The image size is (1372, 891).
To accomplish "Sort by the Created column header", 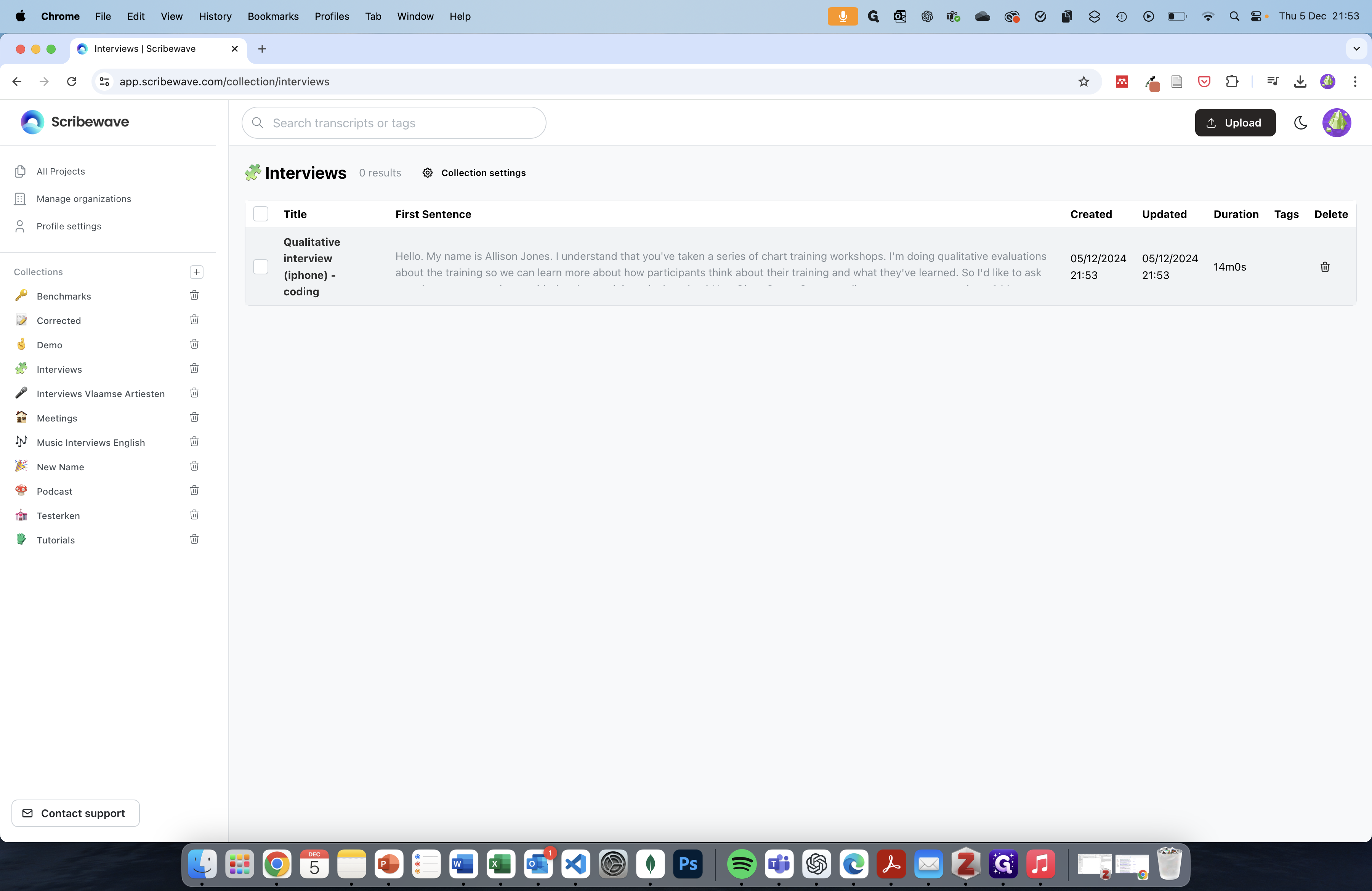I will pos(1091,215).
